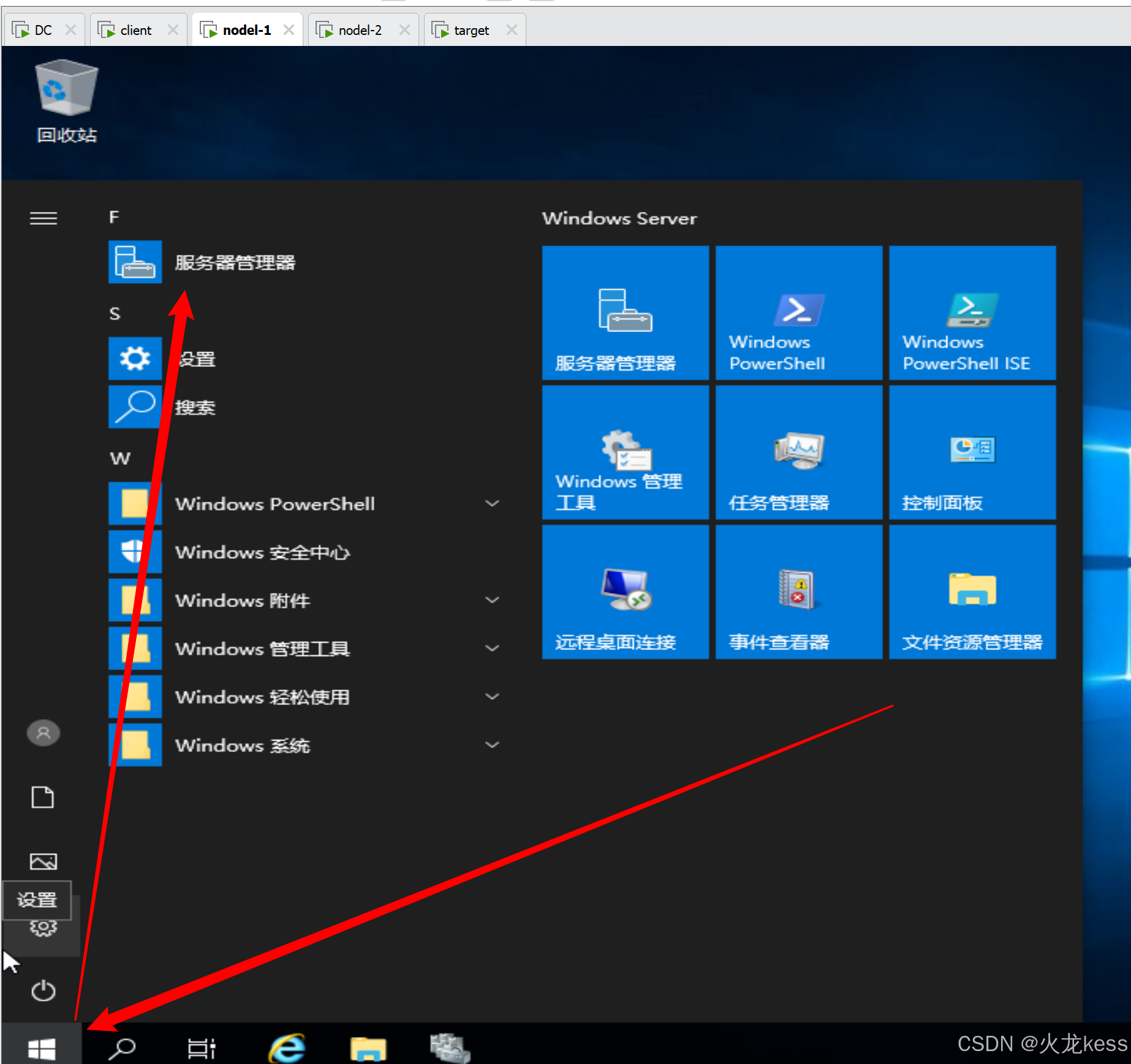This screenshot has height=1064, width=1131.
Task: Open Pictures icon in start sidebar
Action: 43,862
